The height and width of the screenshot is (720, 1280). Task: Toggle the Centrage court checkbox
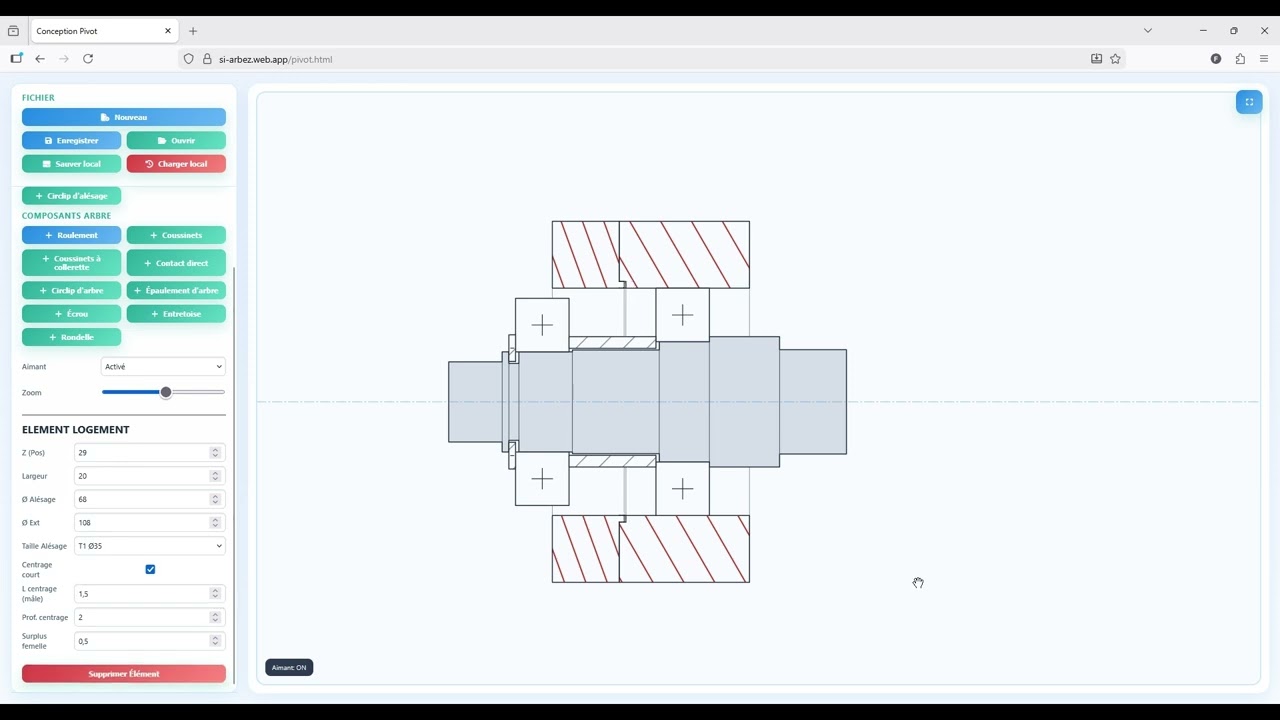pyautogui.click(x=150, y=569)
